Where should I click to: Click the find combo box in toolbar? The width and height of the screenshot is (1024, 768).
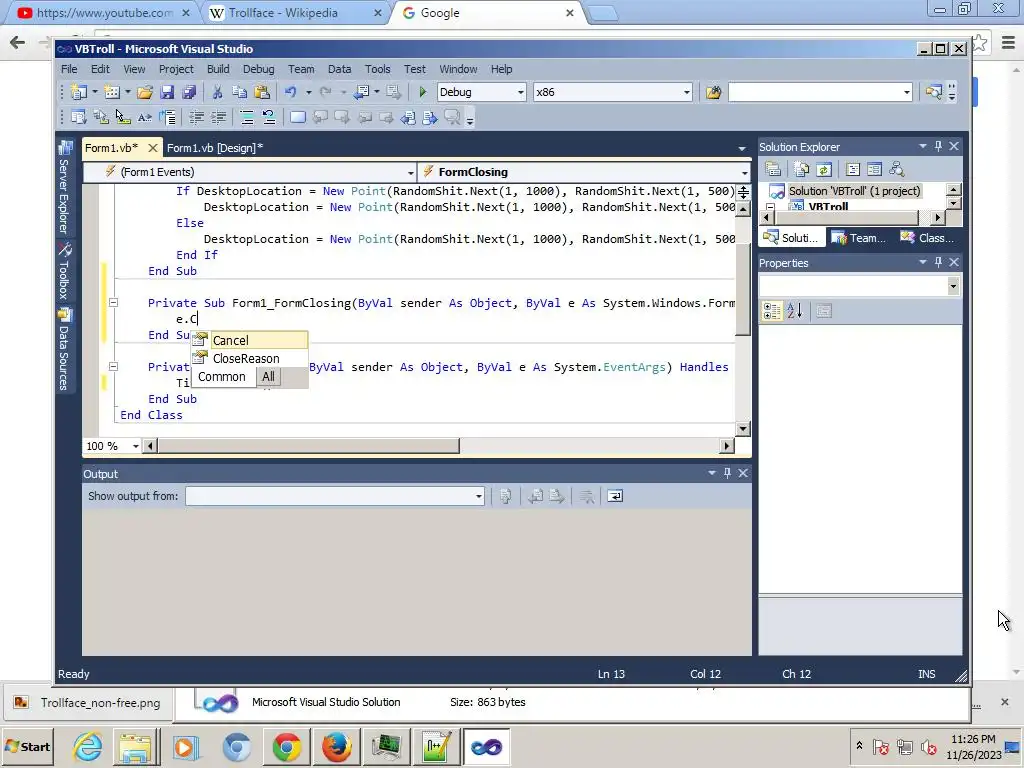pos(820,92)
